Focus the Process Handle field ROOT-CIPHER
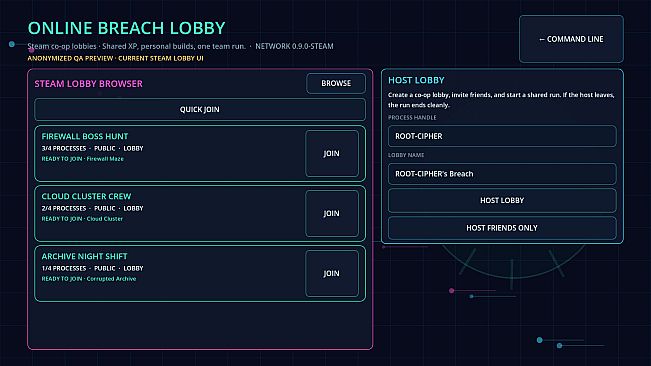The height and width of the screenshot is (366, 651). [502, 136]
